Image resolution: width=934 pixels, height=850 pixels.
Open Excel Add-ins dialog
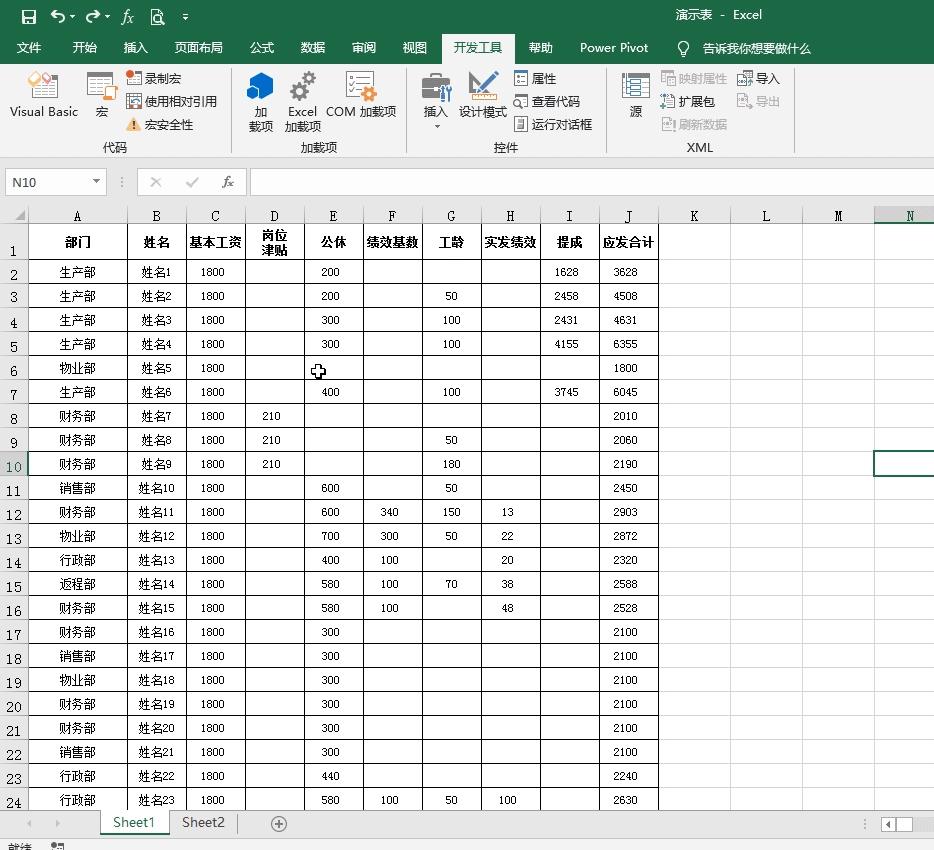point(302,101)
